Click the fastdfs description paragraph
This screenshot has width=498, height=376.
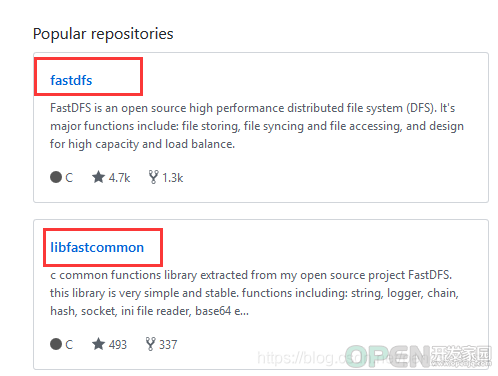(x=257, y=126)
